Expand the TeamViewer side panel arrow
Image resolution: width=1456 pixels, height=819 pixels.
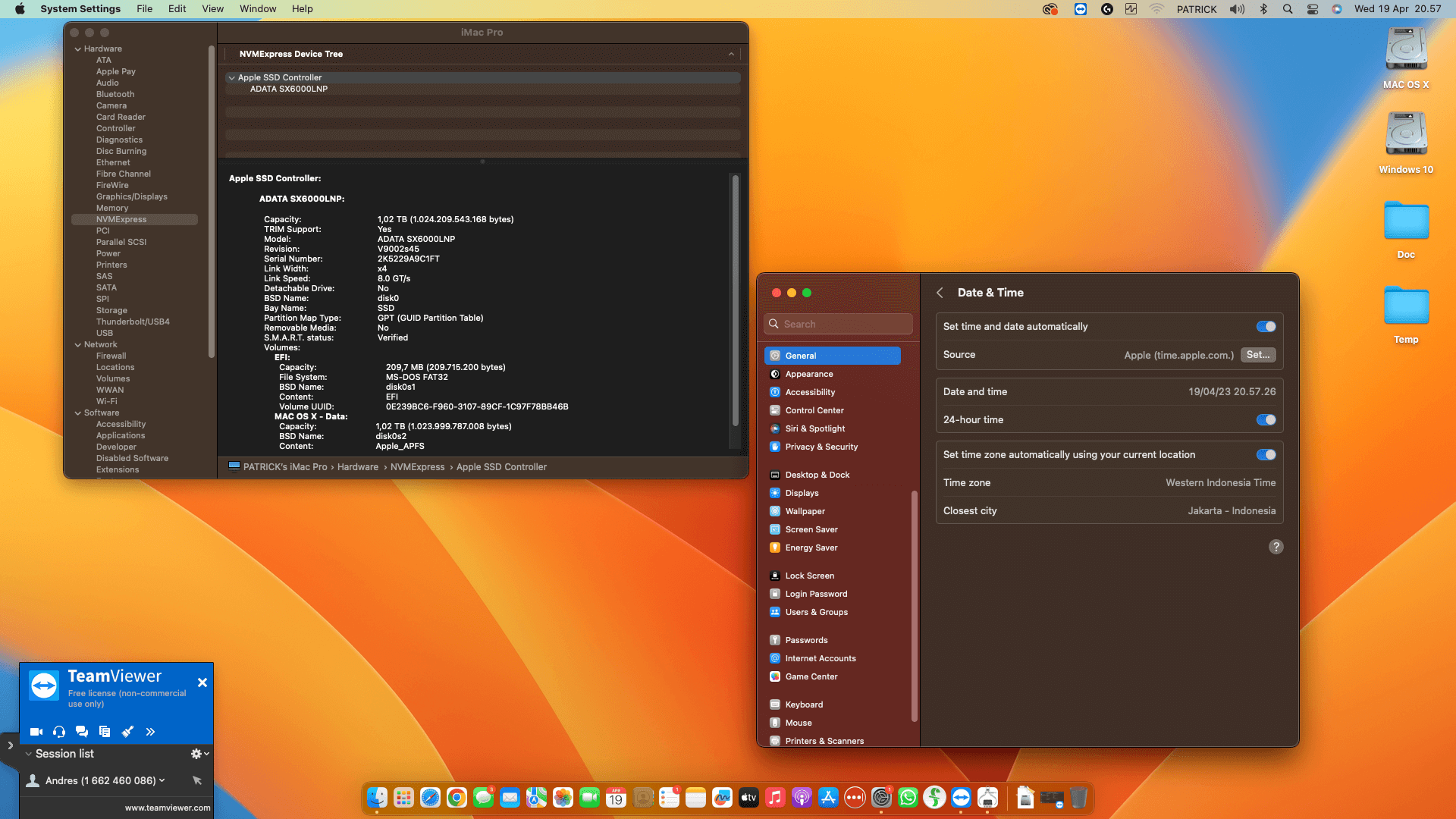pos(10,745)
